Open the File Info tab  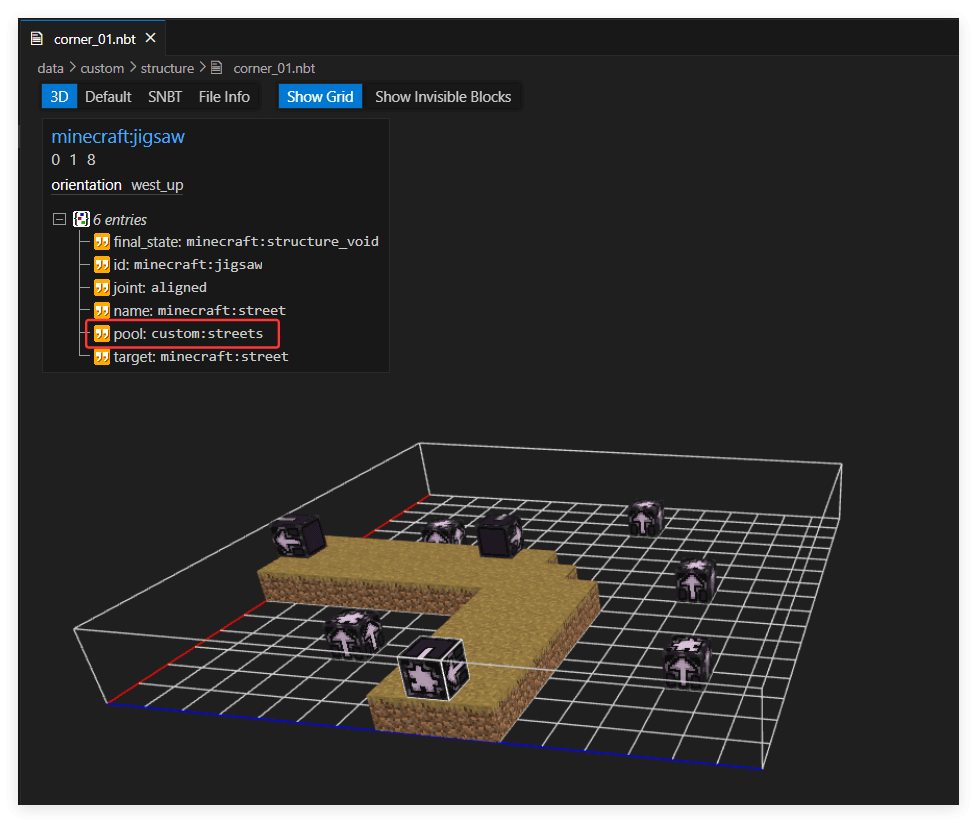pos(224,97)
